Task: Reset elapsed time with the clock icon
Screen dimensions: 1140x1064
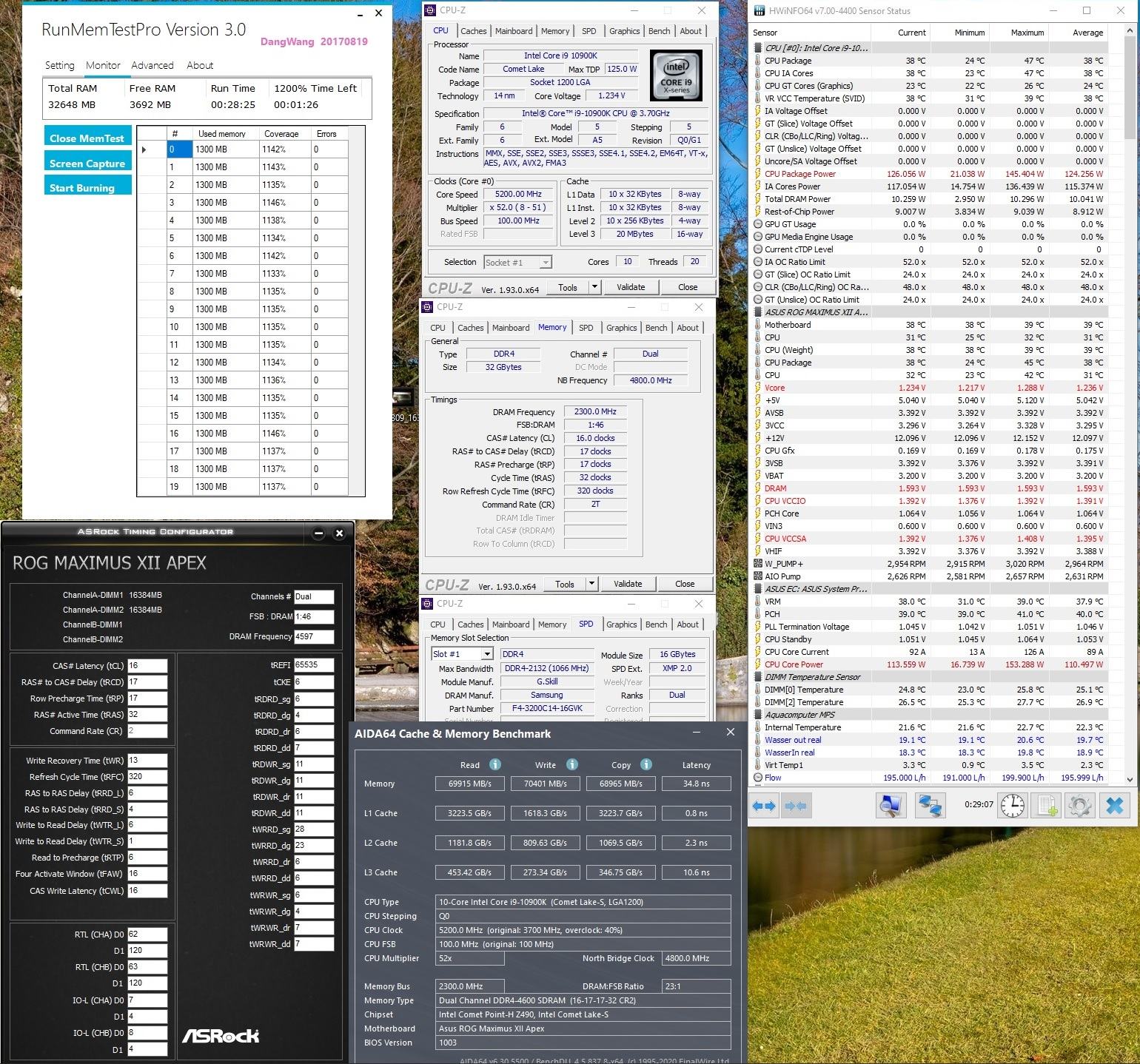Action: (x=1013, y=805)
